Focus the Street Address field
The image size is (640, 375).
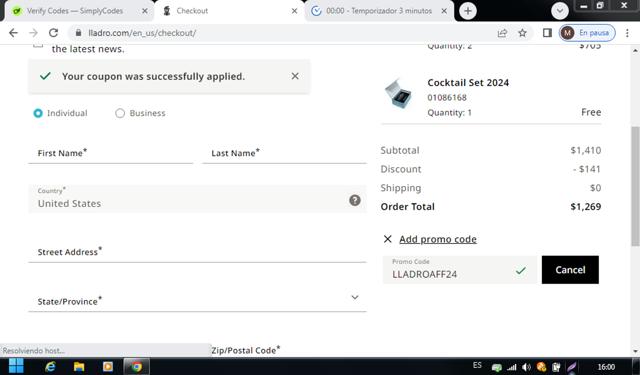coord(197,252)
